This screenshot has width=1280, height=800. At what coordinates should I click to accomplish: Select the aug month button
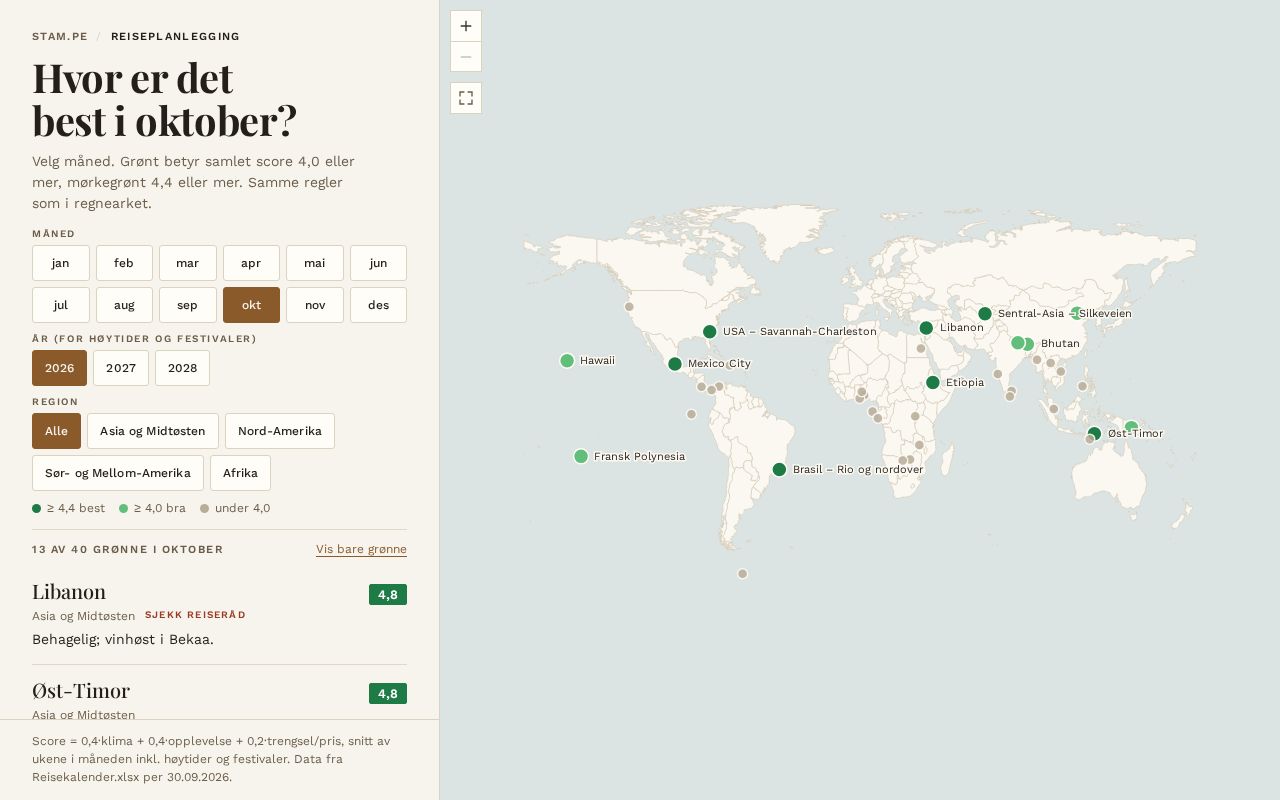pos(124,305)
